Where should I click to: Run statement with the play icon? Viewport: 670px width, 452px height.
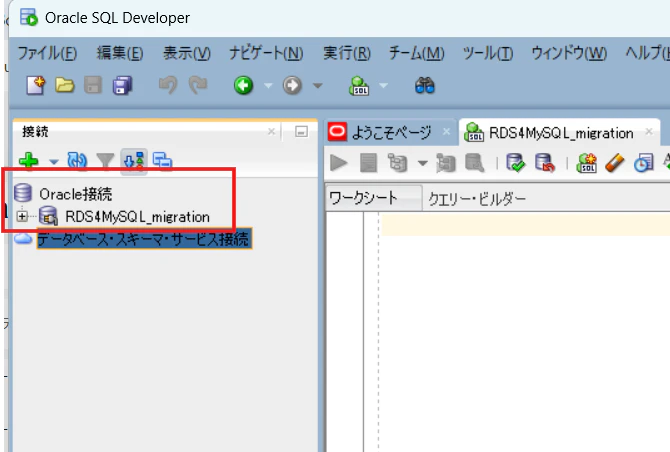(x=338, y=163)
